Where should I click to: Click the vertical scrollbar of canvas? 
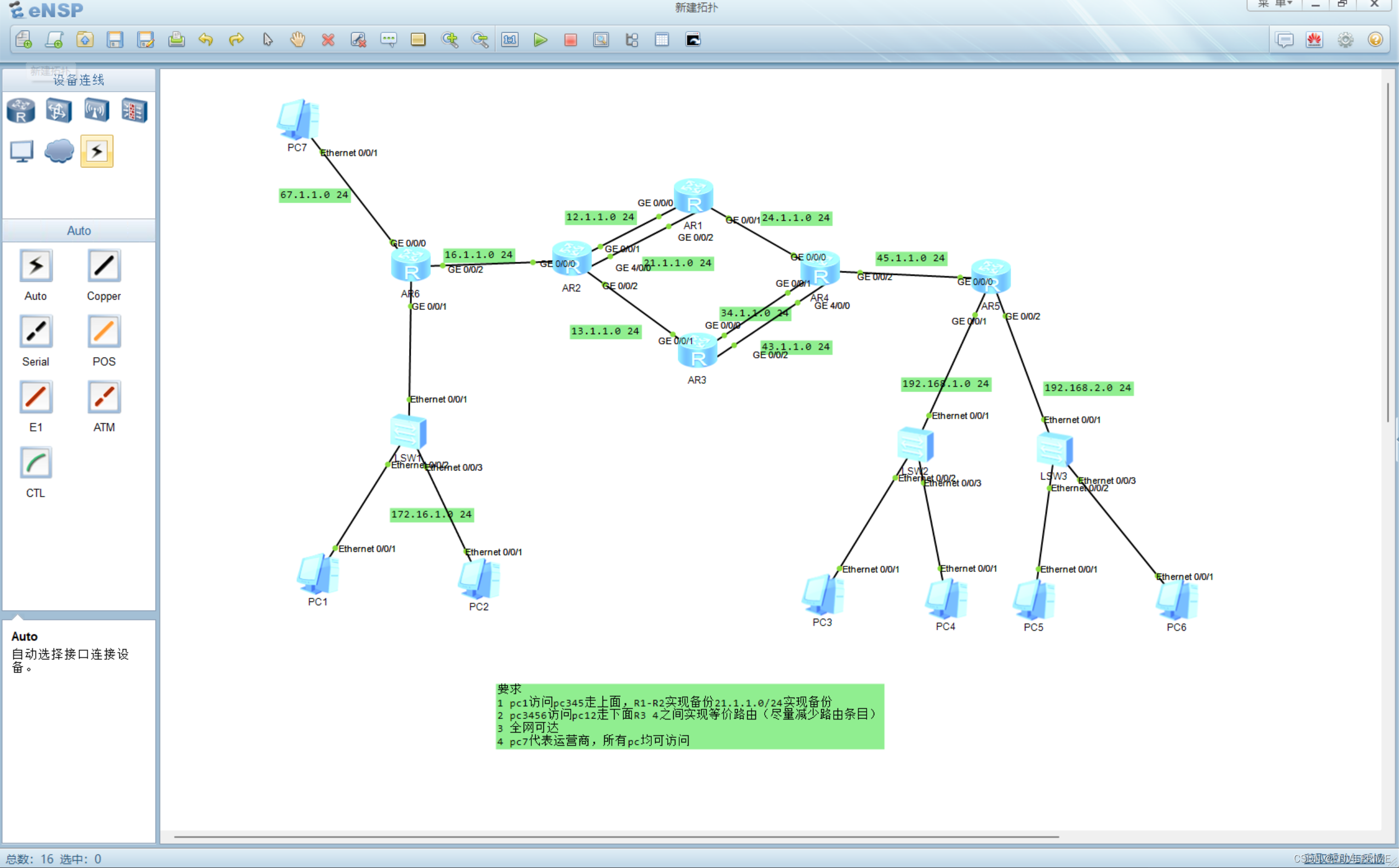[x=1387, y=252]
